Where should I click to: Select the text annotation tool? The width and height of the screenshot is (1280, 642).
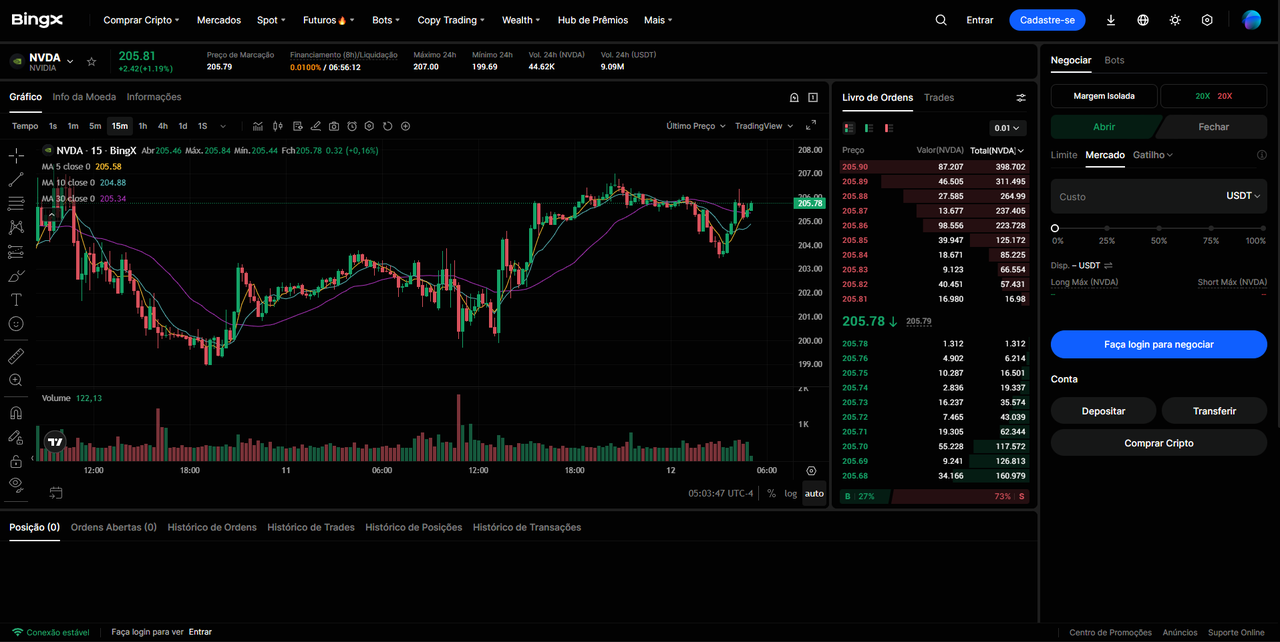click(16, 299)
